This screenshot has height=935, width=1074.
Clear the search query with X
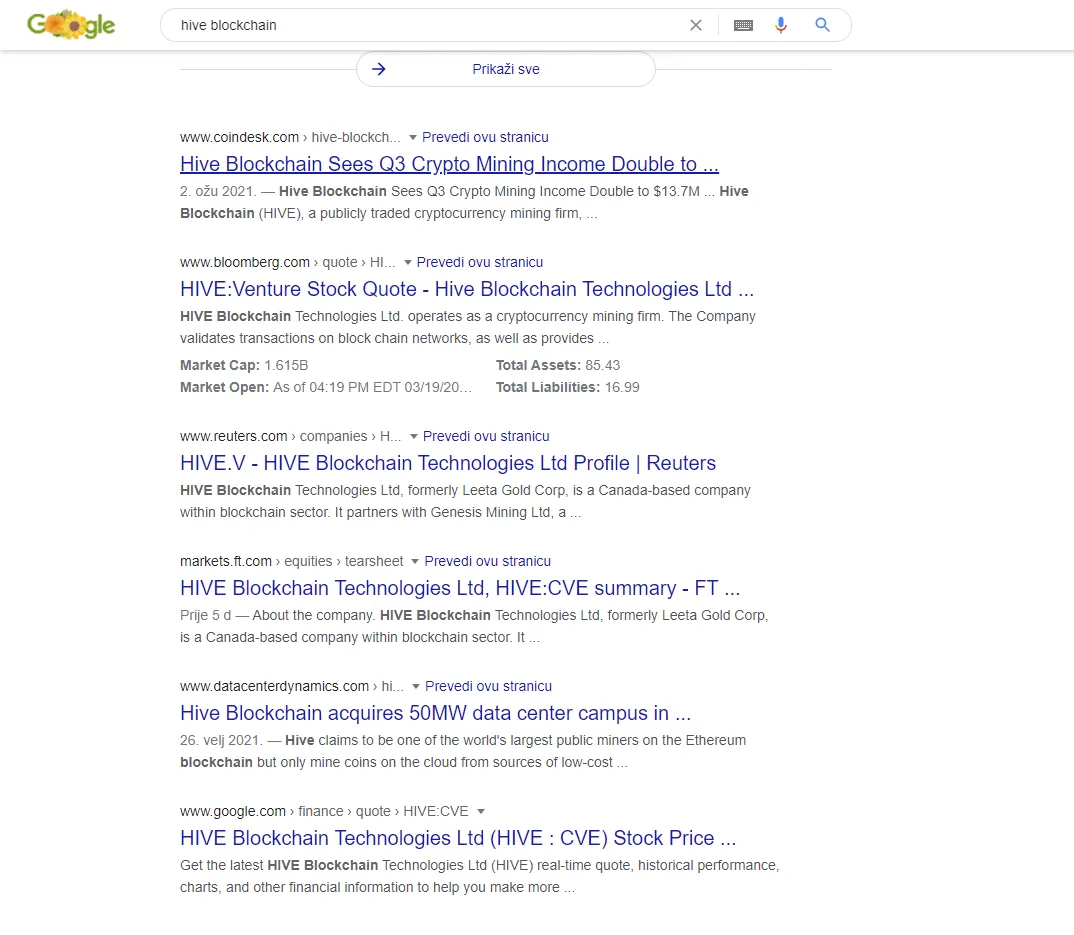click(696, 25)
